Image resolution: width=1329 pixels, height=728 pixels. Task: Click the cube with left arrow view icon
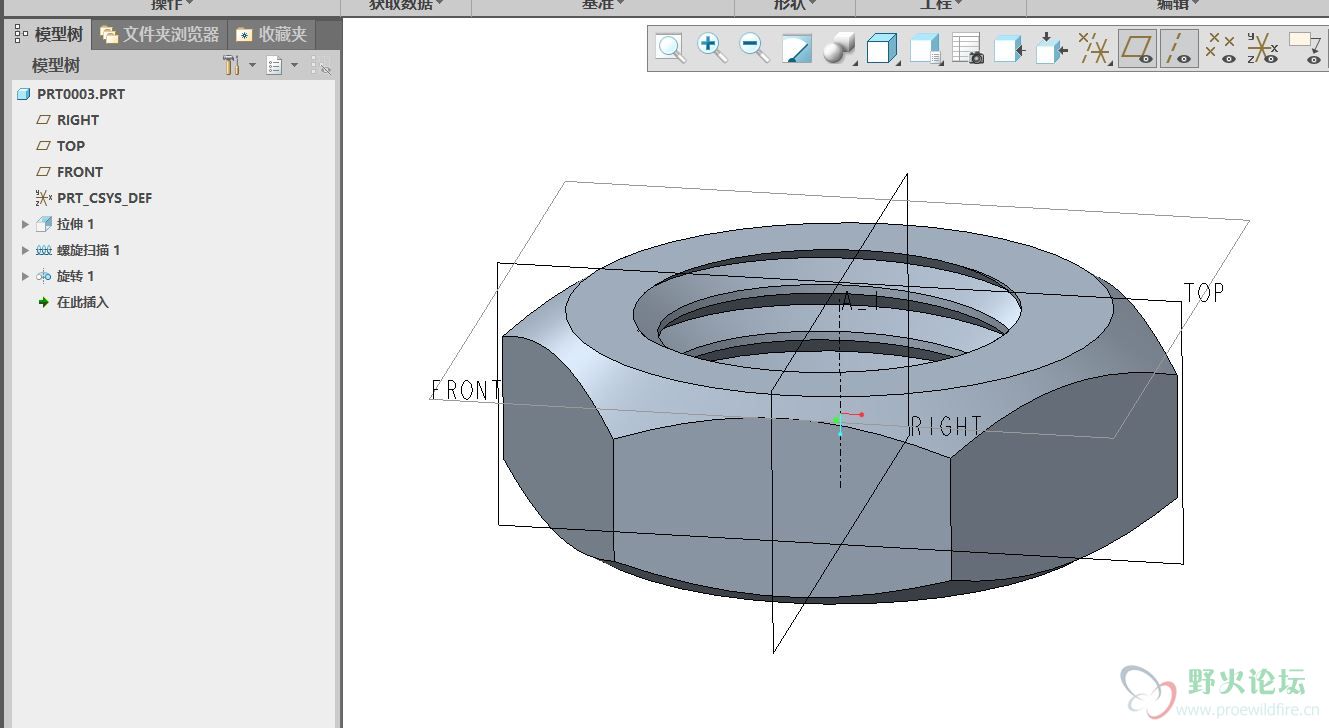[x=1010, y=48]
